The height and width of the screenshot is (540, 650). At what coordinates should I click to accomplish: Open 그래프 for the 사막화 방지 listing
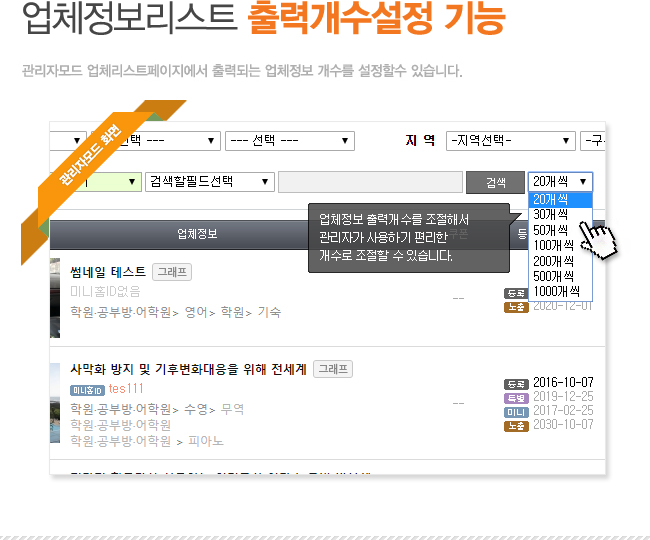[x=333, y=369]
